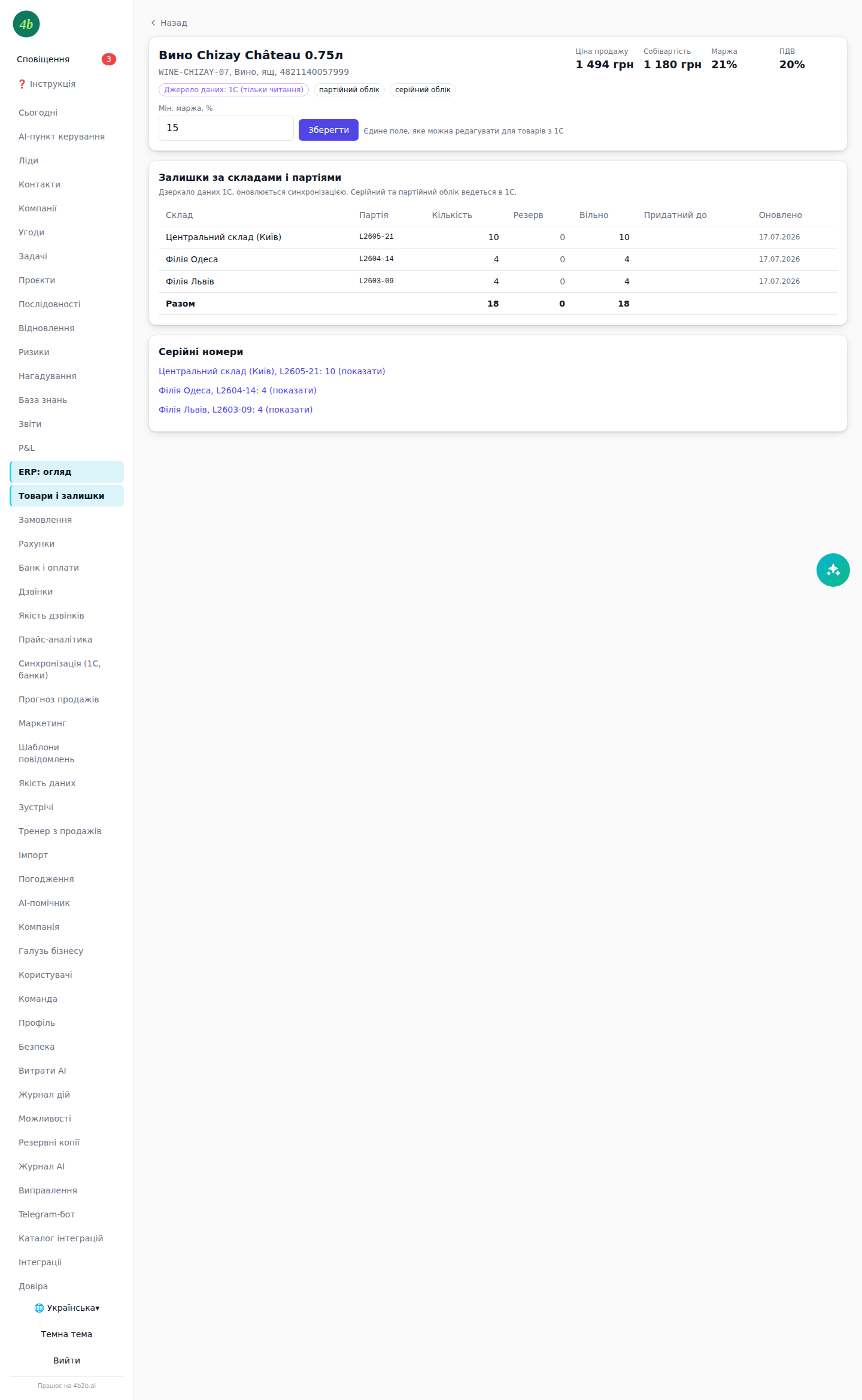Show serial numbers for Філія Одеса
The width and height of the screenshot is (862, 1400).
point(238,390)
